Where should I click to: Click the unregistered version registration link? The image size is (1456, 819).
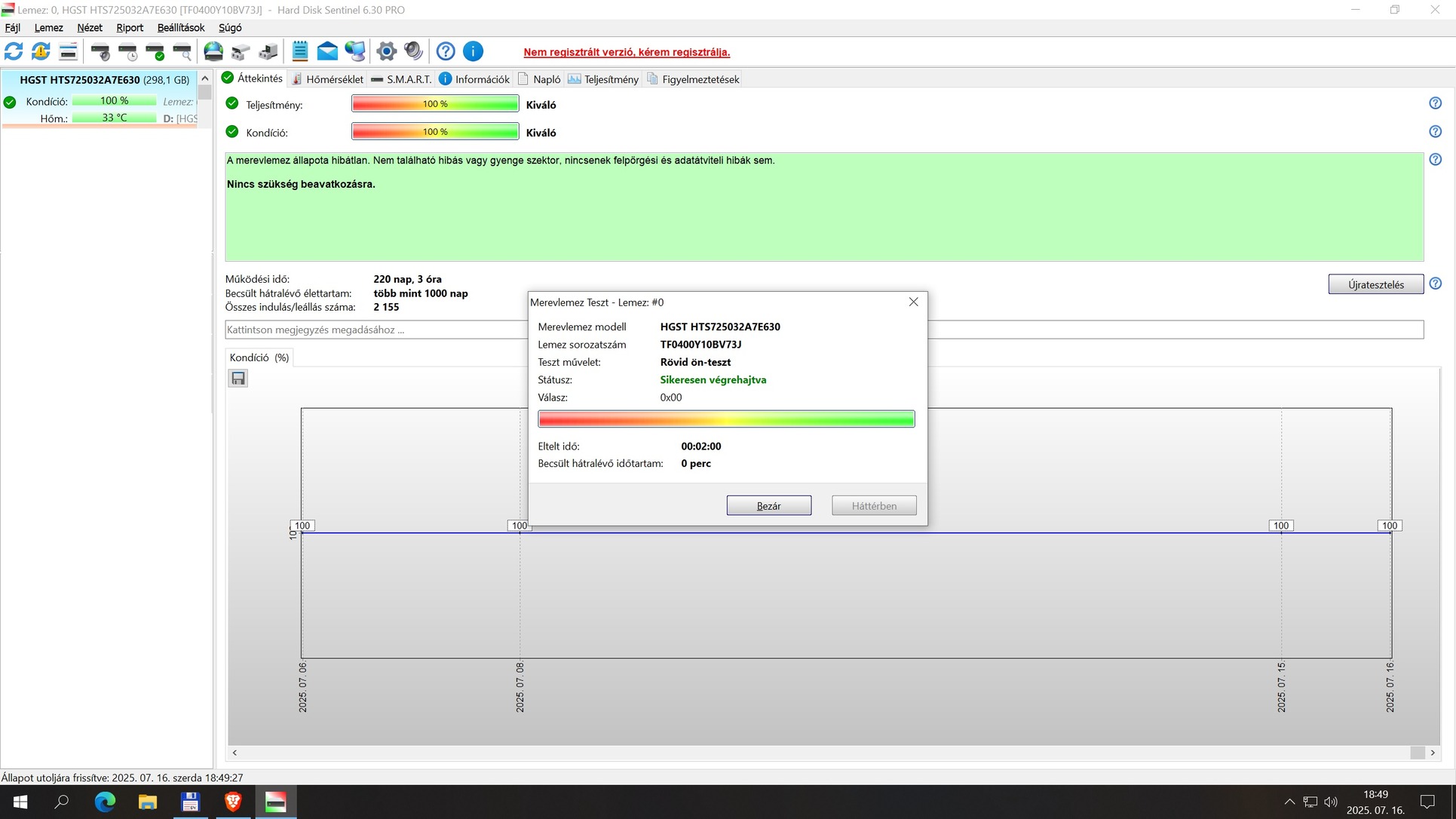pyautogui.click(x=627, y=52)
